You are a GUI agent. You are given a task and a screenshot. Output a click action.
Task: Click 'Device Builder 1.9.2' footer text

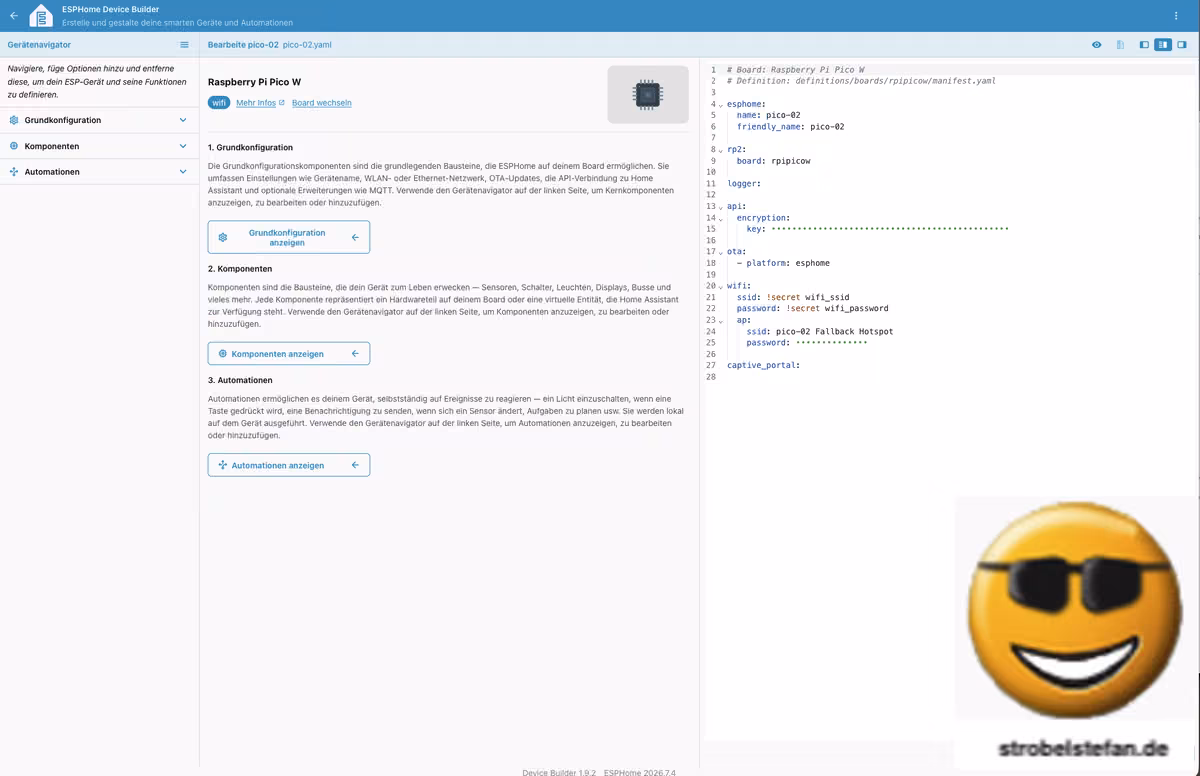coord(559,772)
